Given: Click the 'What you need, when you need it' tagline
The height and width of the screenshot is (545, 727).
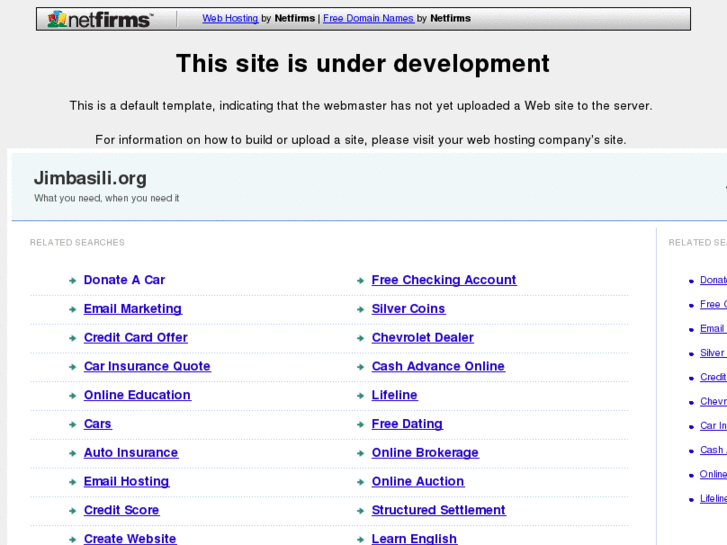Looking at the screenshot, I should point(107,198).
